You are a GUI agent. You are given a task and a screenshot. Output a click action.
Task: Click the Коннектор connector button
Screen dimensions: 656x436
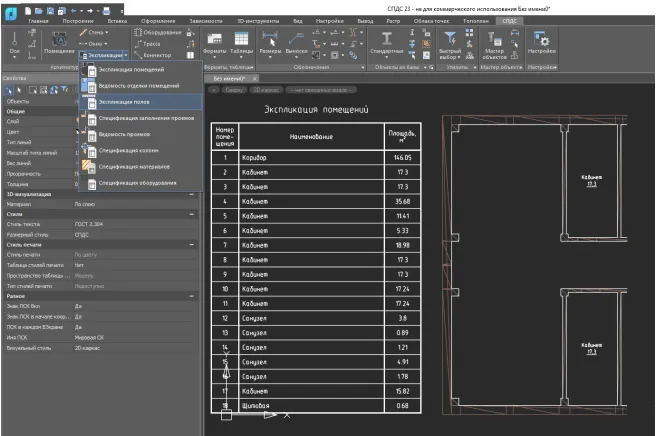[x=152, y=56]
